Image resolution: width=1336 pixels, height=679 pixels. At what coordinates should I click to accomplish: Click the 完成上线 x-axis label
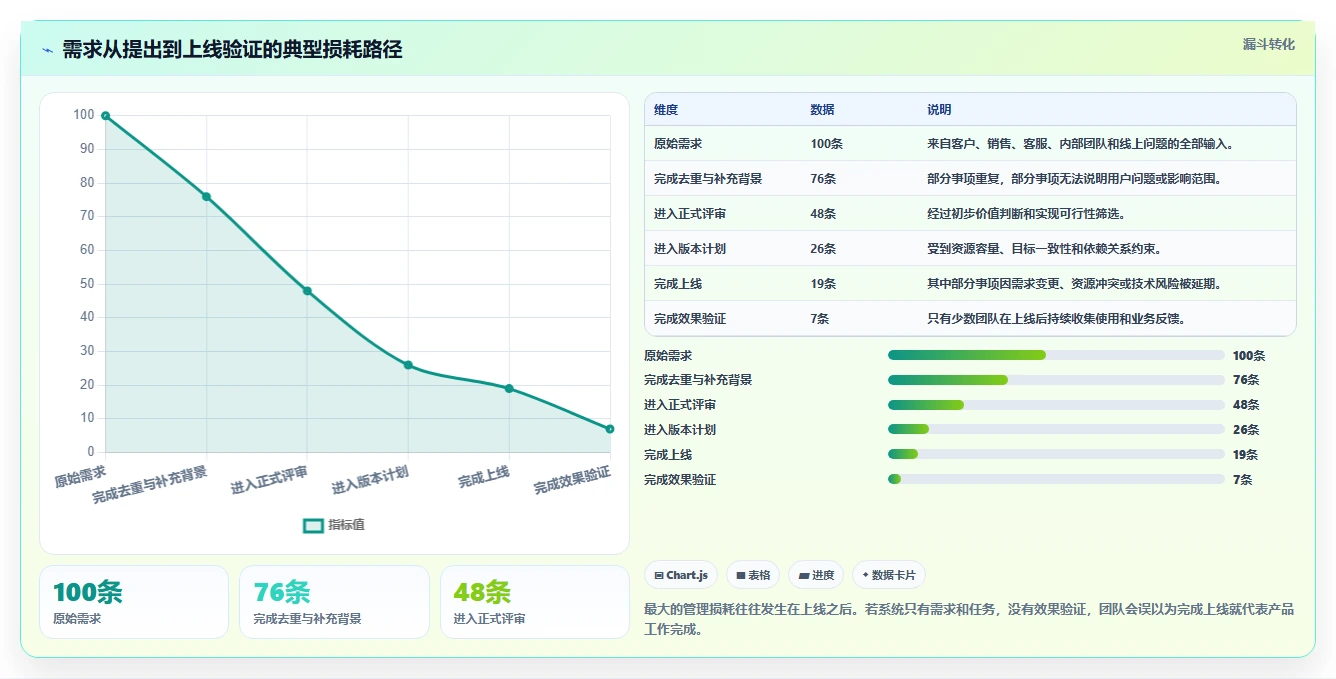(x=484, y=477)
